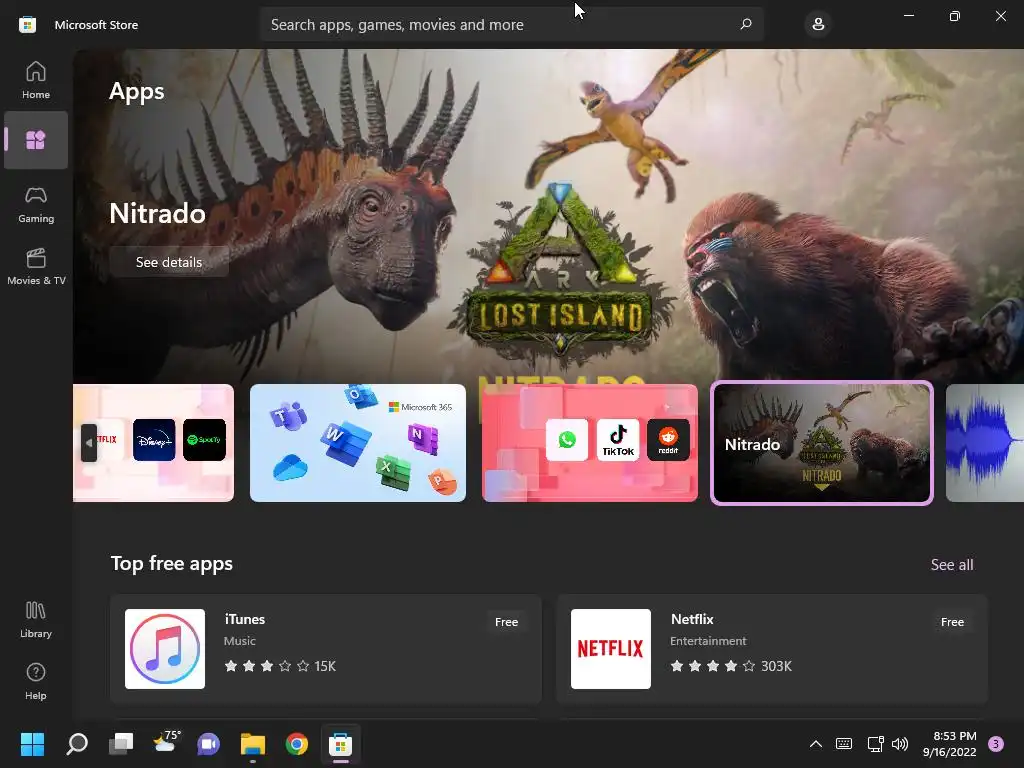Viewport: 1024px width, 768px height.
Task: Open the iTunes app icon
Action: pos(165,649)
